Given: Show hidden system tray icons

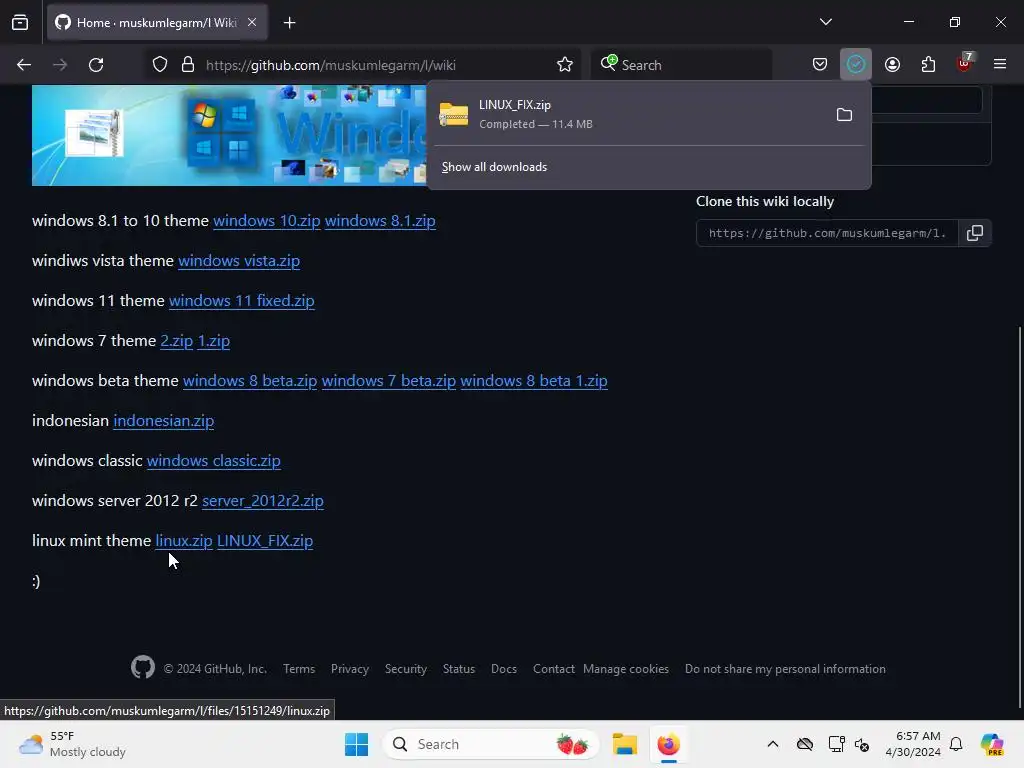Looking at the screenshot, I should (x=773, y=744).
